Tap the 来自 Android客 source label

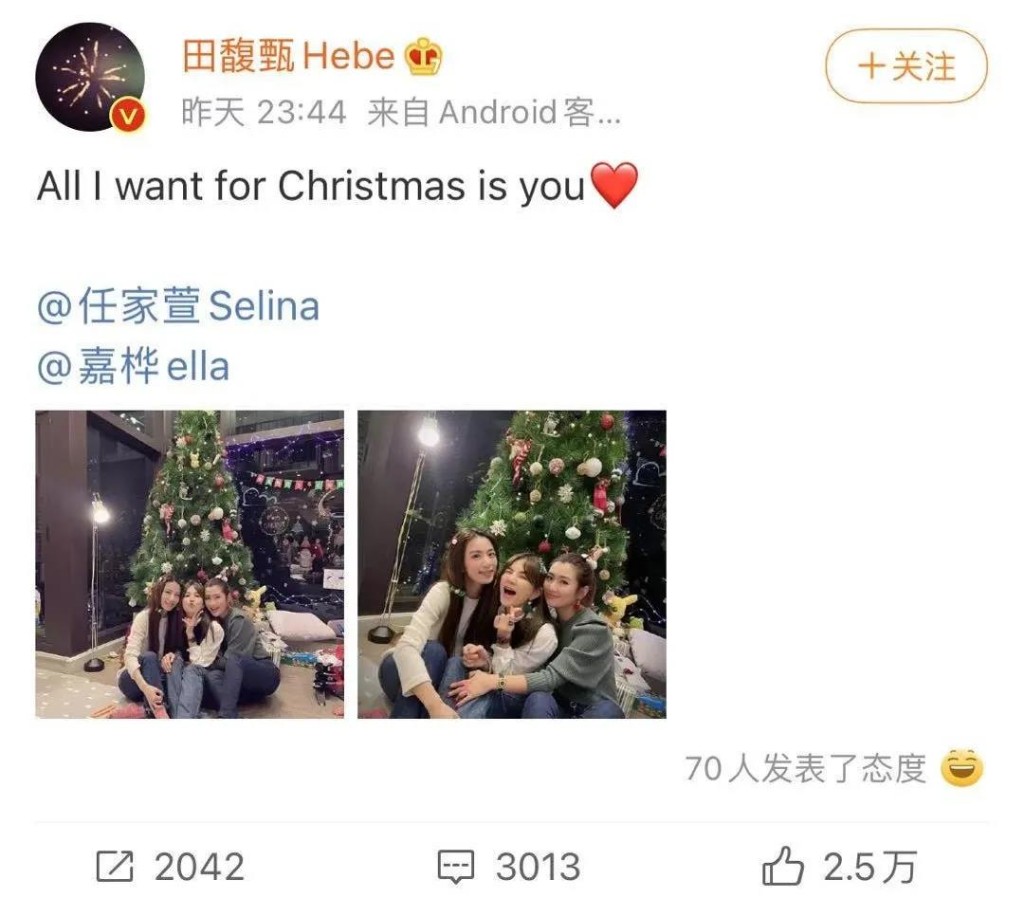[x=494, y=112]
